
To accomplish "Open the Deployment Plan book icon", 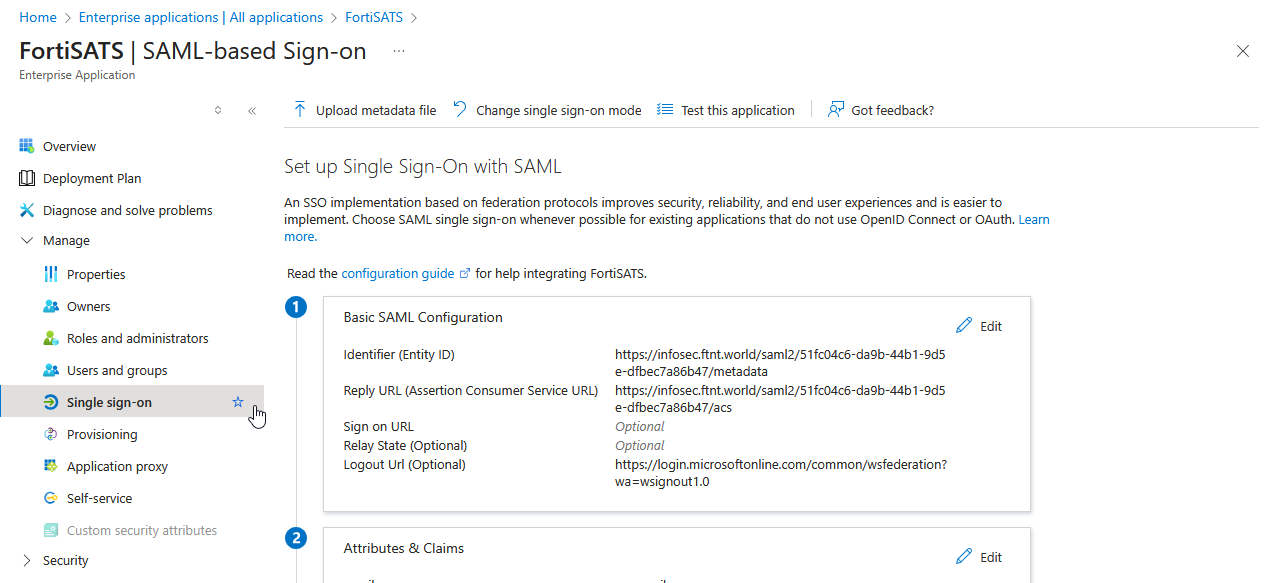I will pyautogui.click(x=27, y=178).
